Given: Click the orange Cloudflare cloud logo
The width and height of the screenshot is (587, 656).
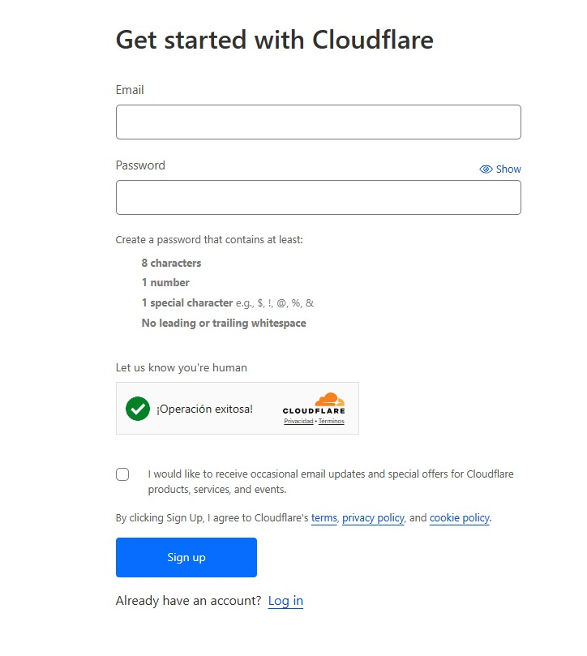Looking at the screenshot, I should tap(330, 399).
